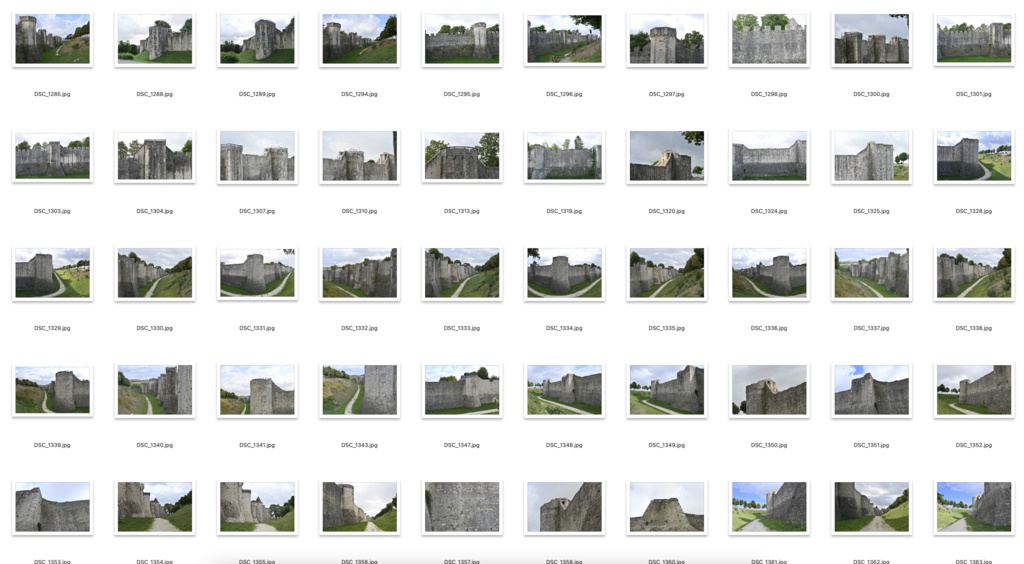The height and width of the screenshot is (564, 1024).
Task: Click the DSC_1363.jpg thumbnail
Action: [x=974, y=507]
